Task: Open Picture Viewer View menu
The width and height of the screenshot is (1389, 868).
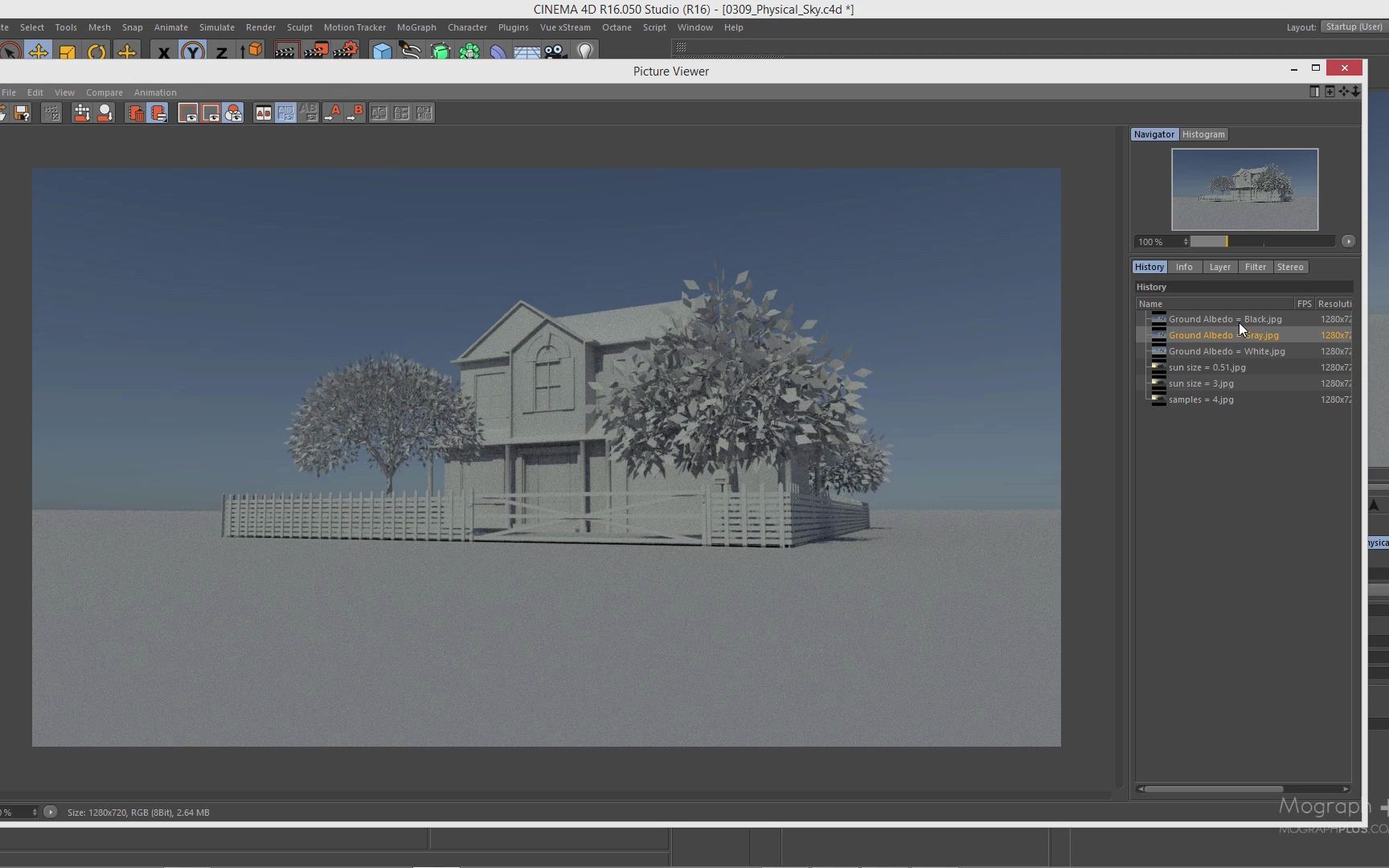Action: click(64, 92)
